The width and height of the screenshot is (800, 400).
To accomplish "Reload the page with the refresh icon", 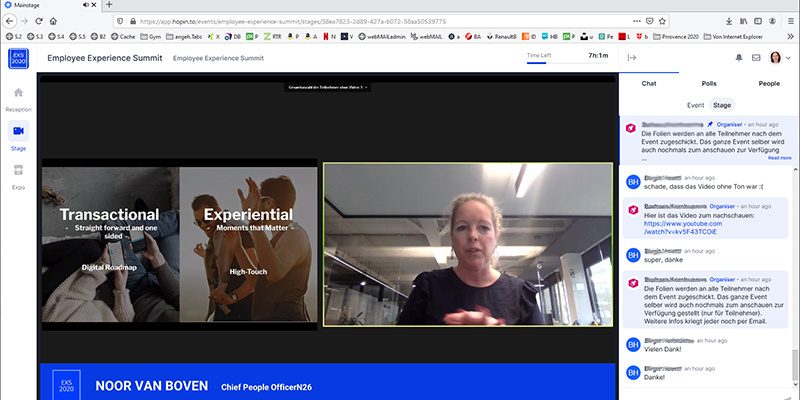I will pyautogui.click(x=39, y=21).
